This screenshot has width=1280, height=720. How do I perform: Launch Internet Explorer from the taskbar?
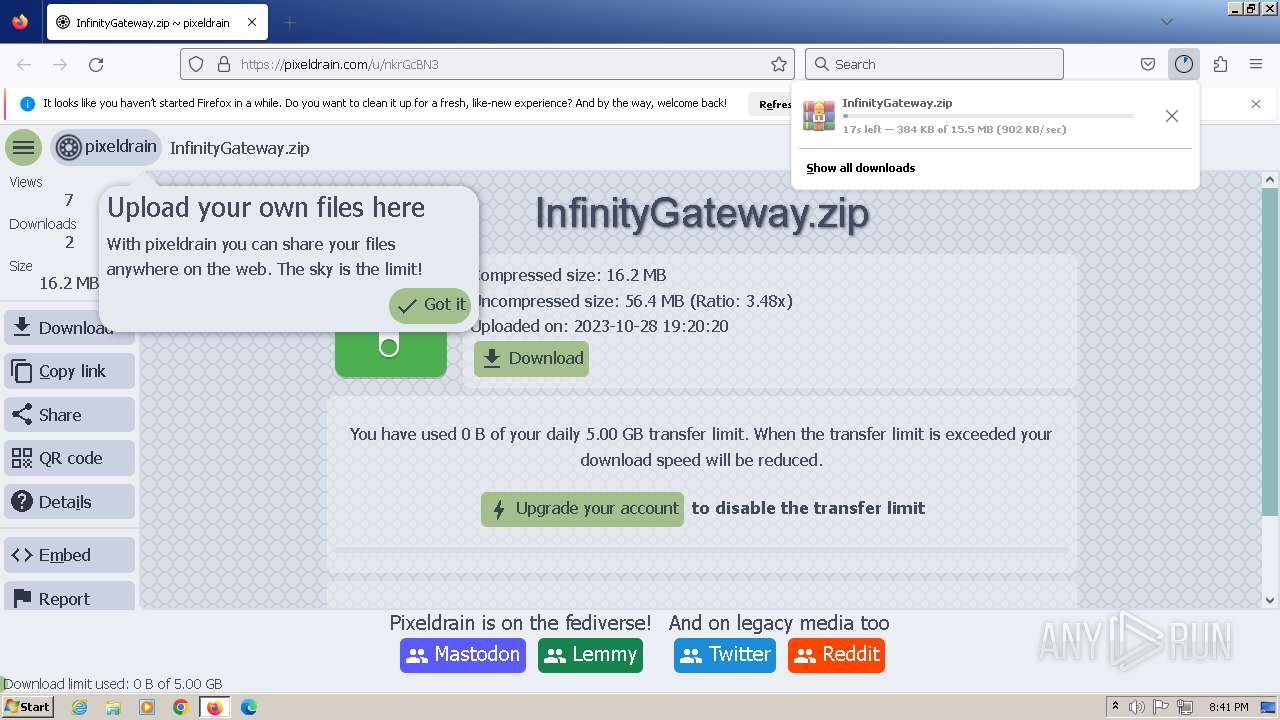tap(79, 707)
